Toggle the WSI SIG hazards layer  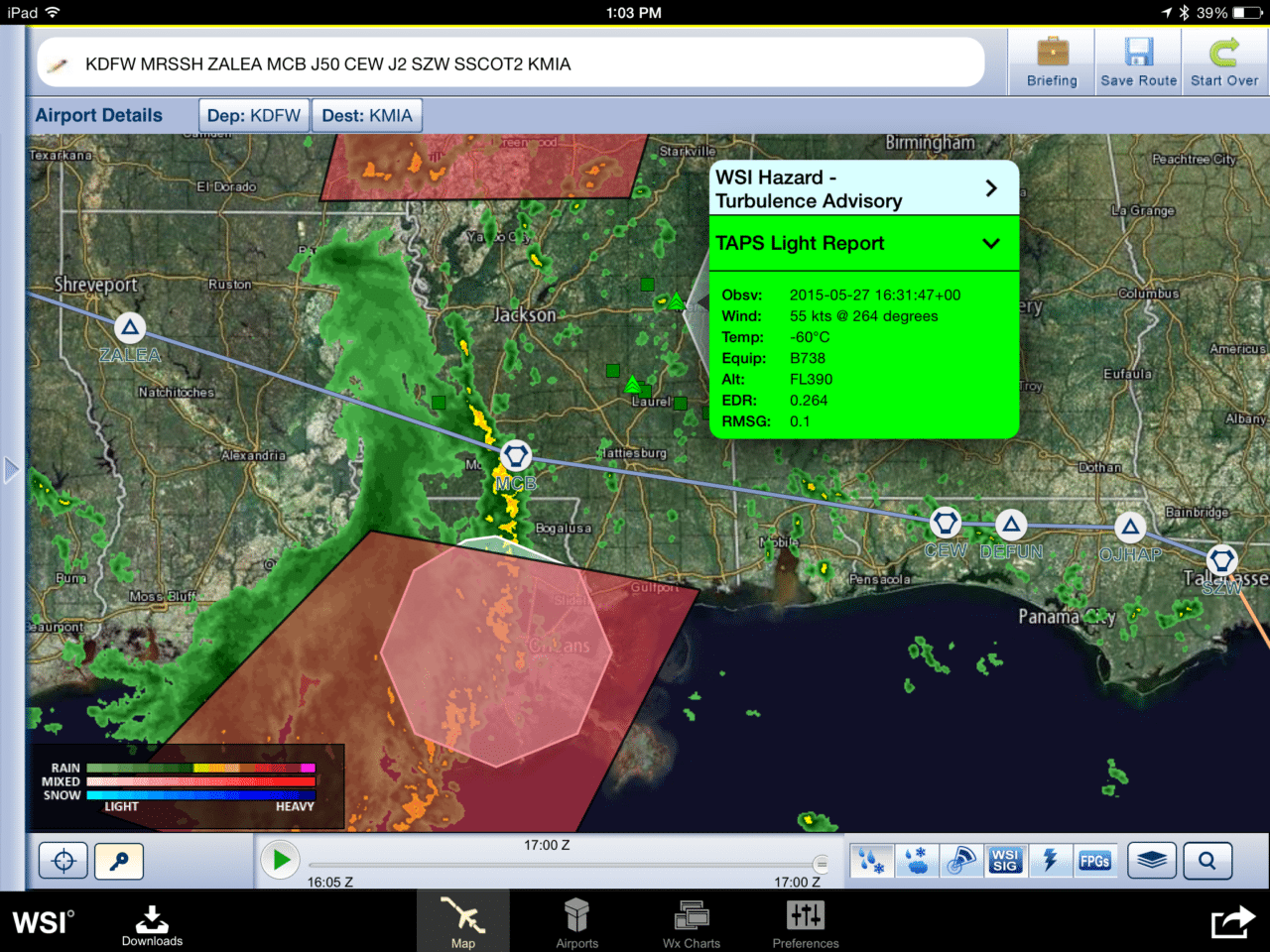click(1005, 860)
